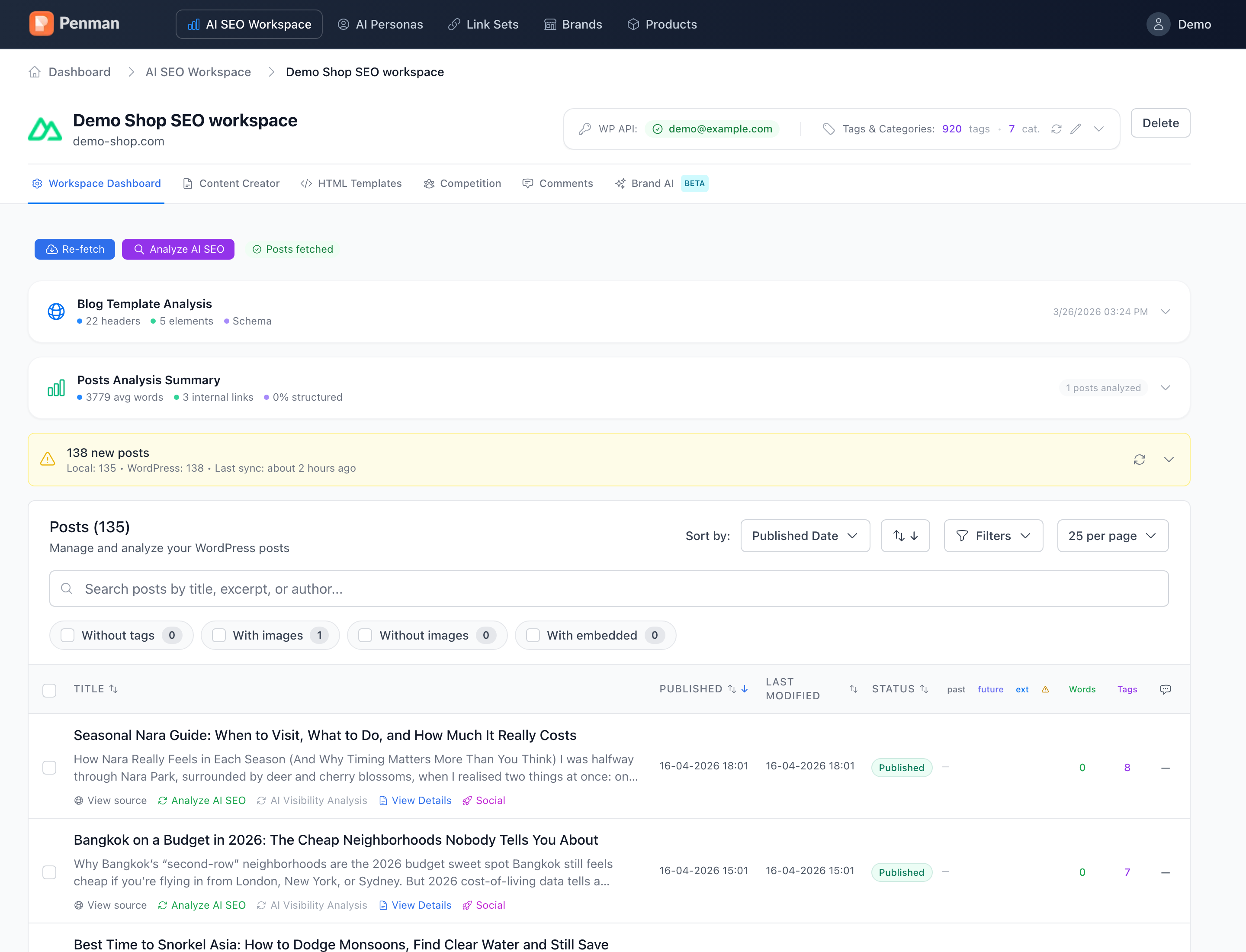Switch to the Content Creator tab
This screenshot has height=952, width=1246.
click(x=231, y=183)
